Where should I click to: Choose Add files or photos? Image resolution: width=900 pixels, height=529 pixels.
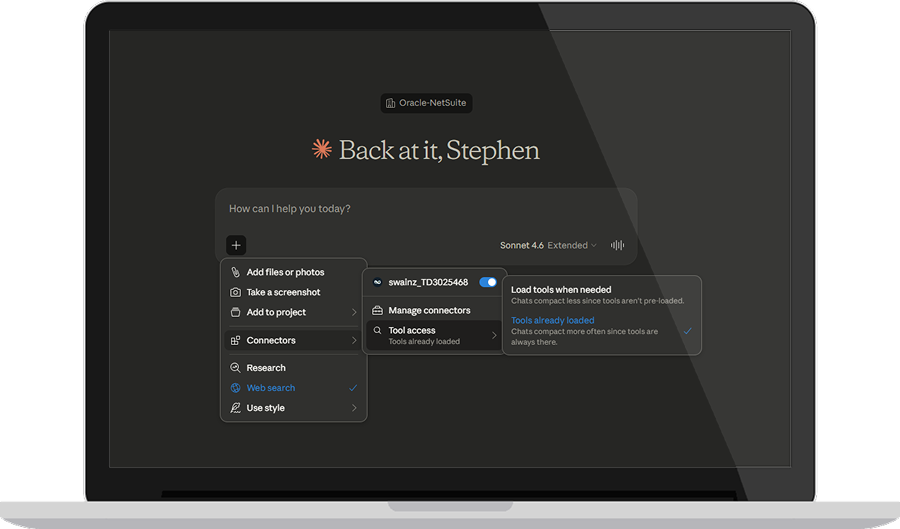click(293, 272)
